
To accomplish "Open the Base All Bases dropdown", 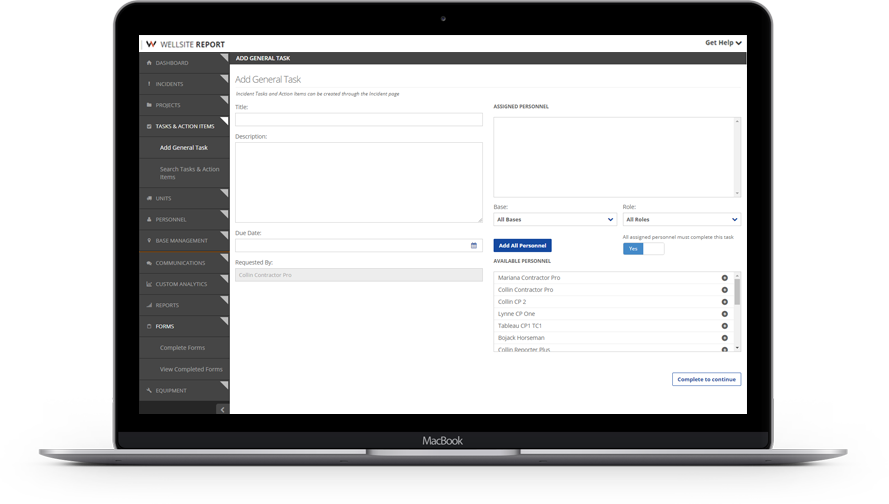I will point(554,219).
